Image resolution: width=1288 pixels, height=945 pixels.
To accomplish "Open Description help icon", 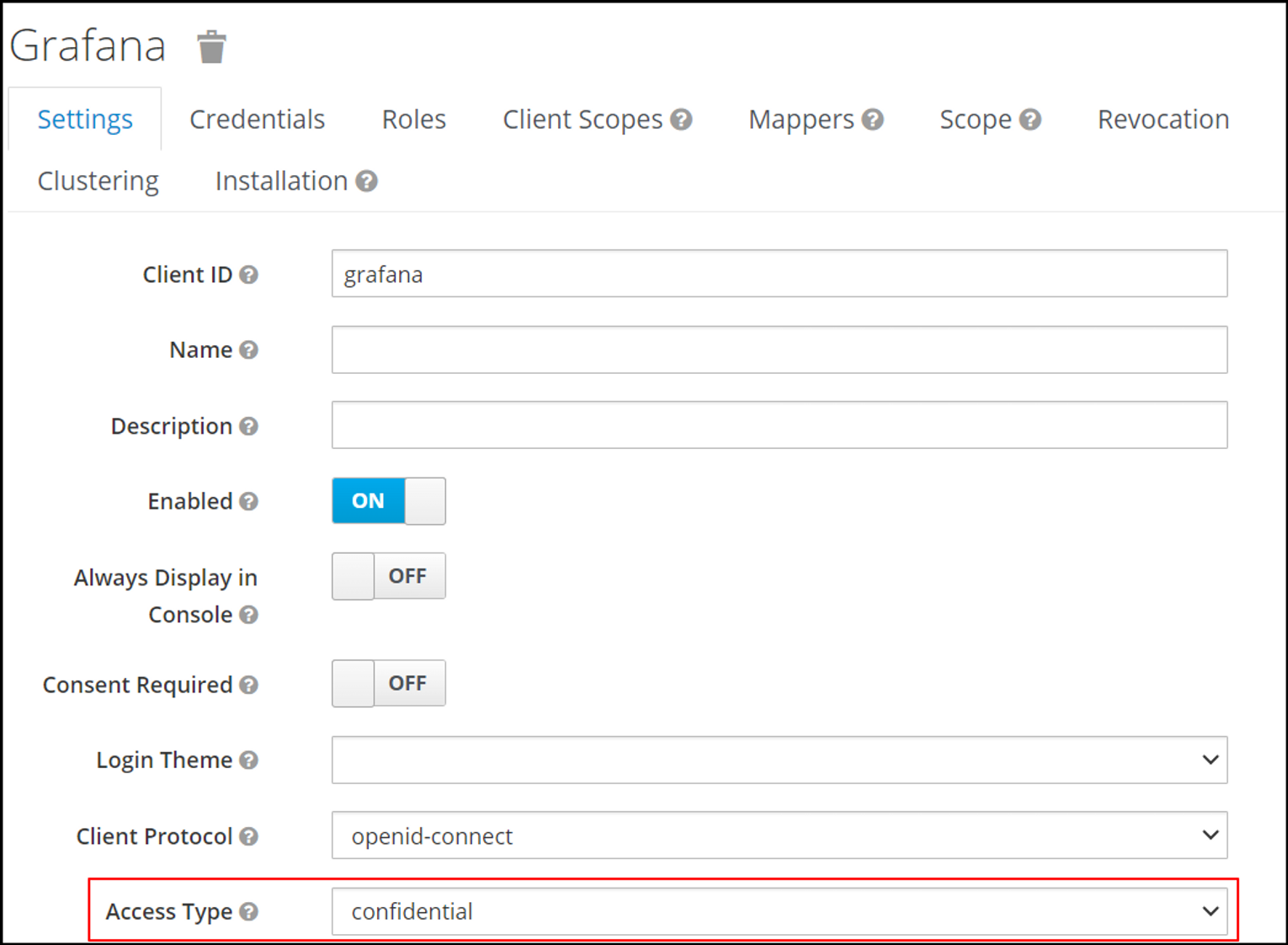I will tap(248, 426).
